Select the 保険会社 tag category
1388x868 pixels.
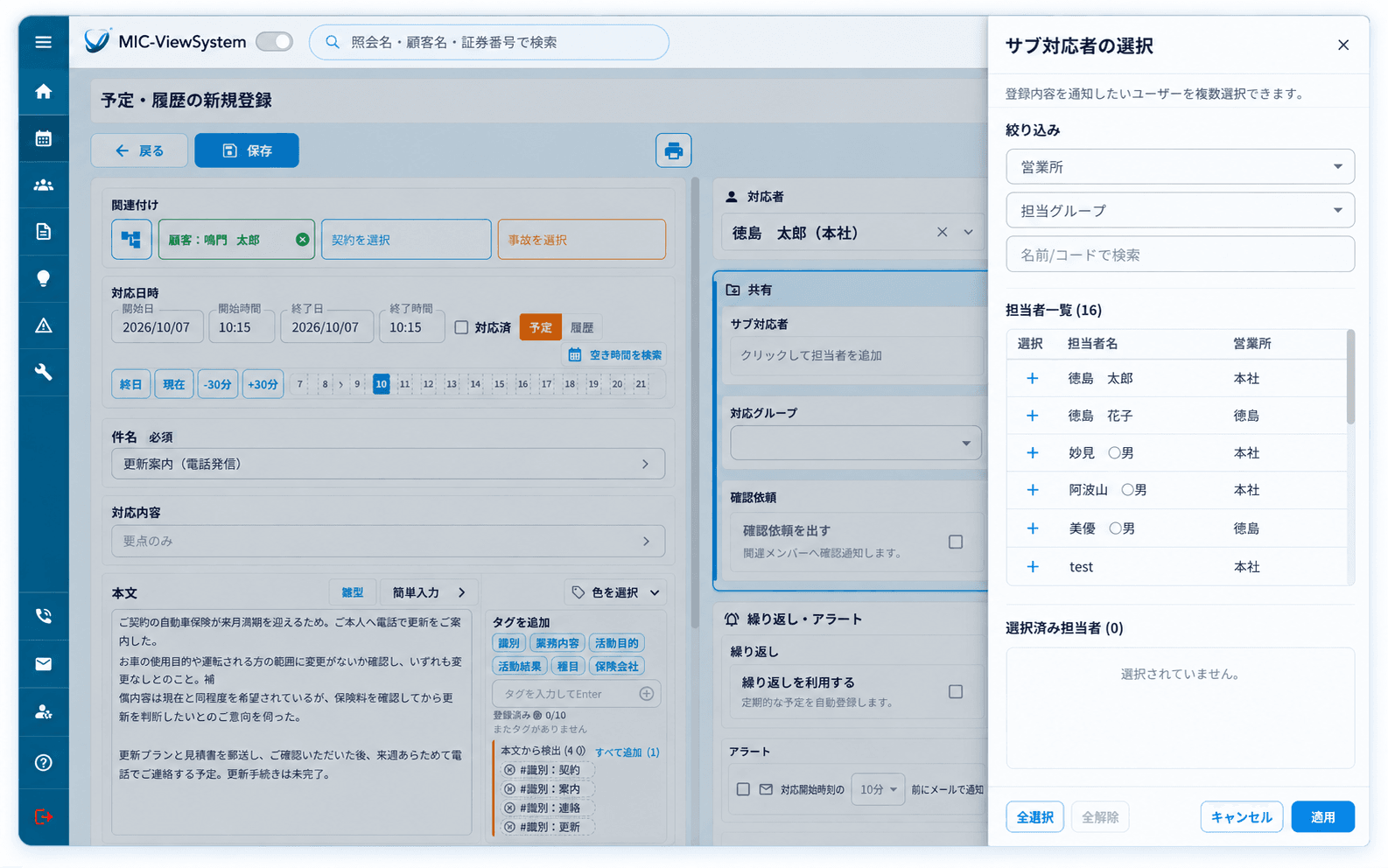click(x=617, y=666)
